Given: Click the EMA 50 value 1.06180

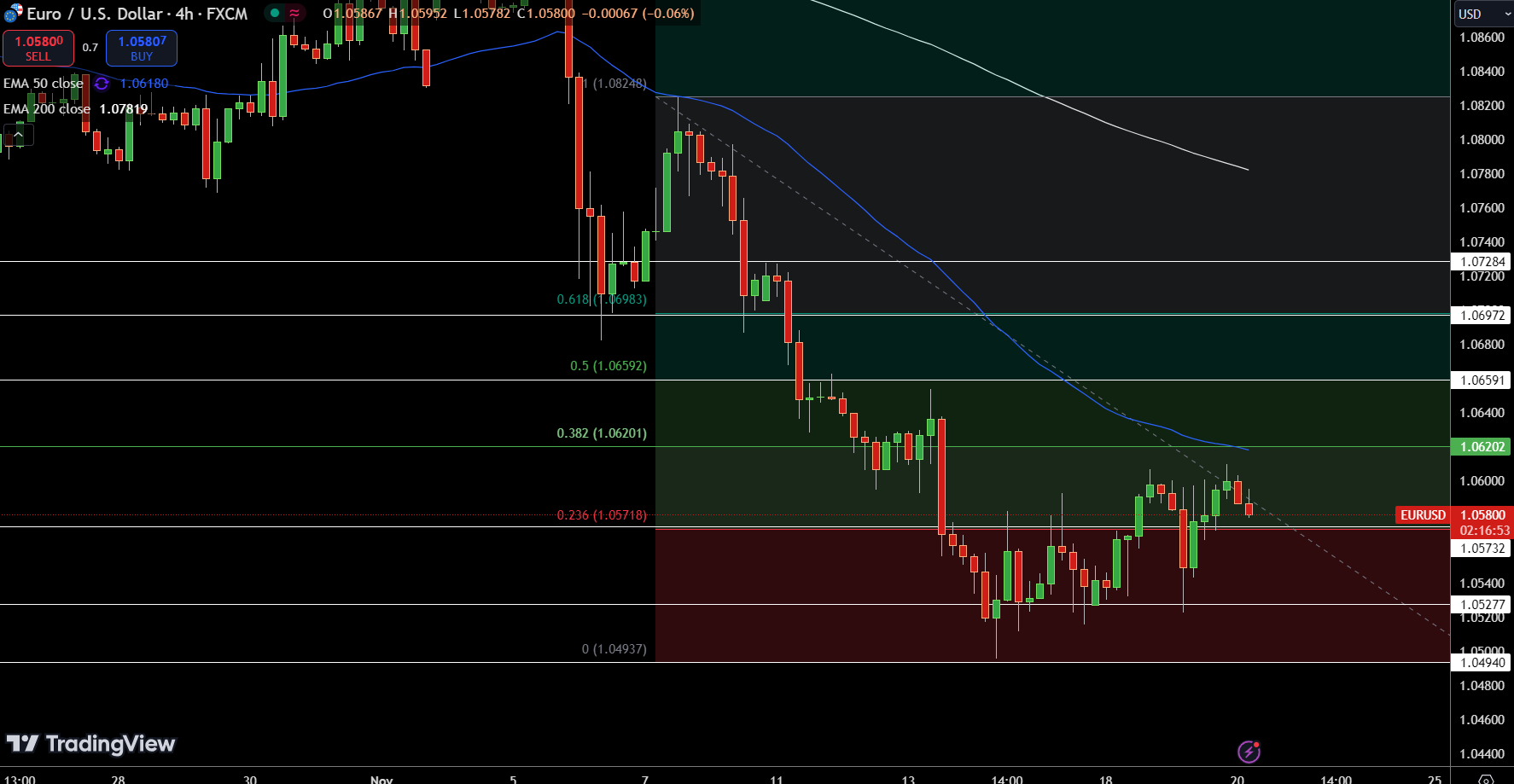Looking at the screenshot, I should coord(144,84).
